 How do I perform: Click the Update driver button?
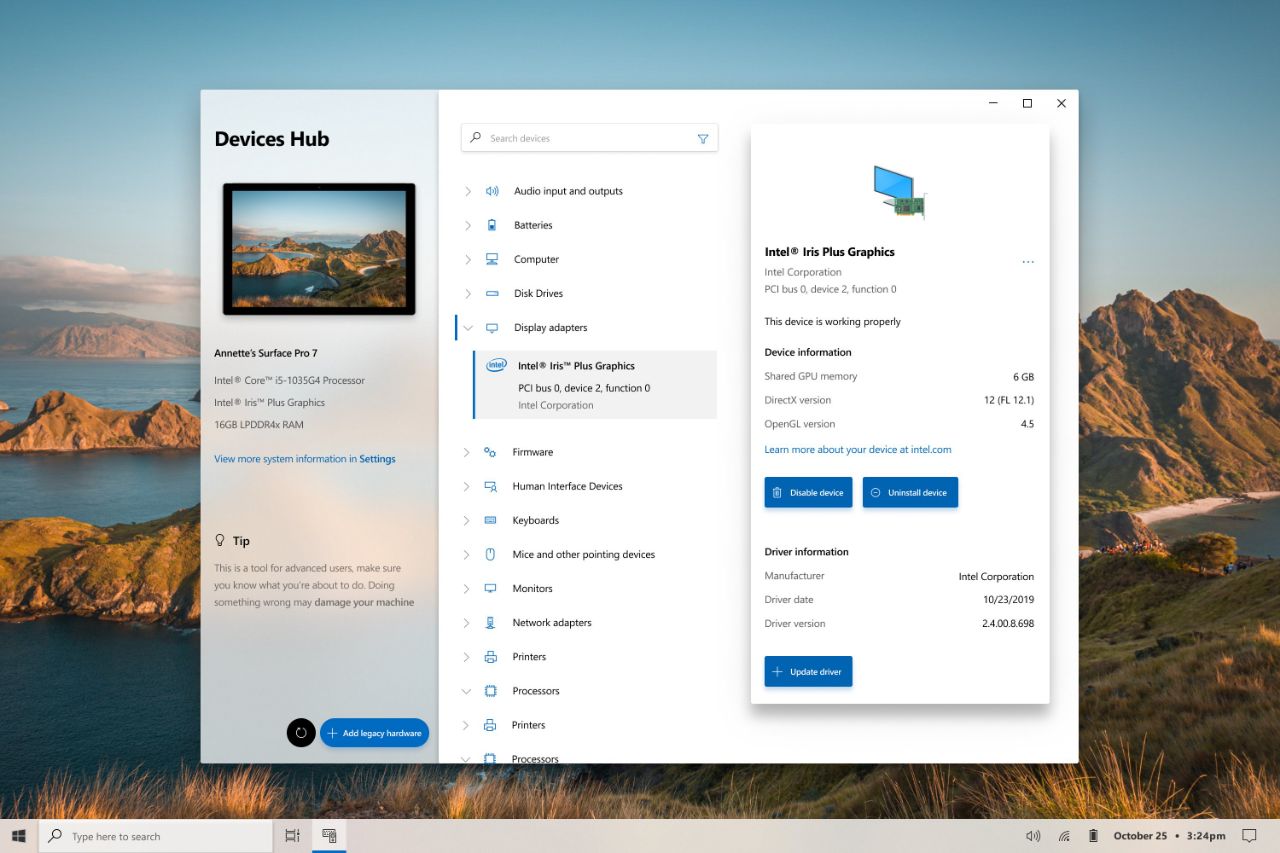click(808, 671)
